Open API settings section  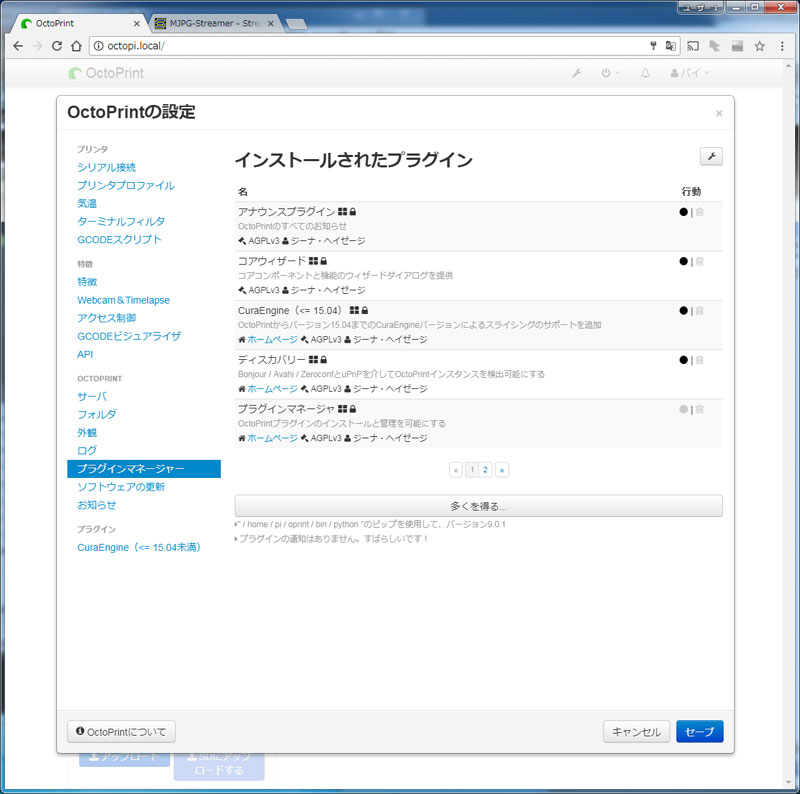[85, 355]
